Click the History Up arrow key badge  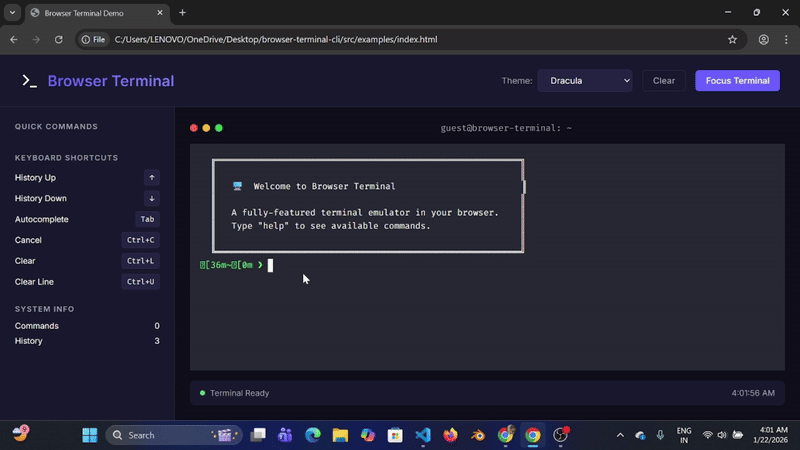point(152,178)
